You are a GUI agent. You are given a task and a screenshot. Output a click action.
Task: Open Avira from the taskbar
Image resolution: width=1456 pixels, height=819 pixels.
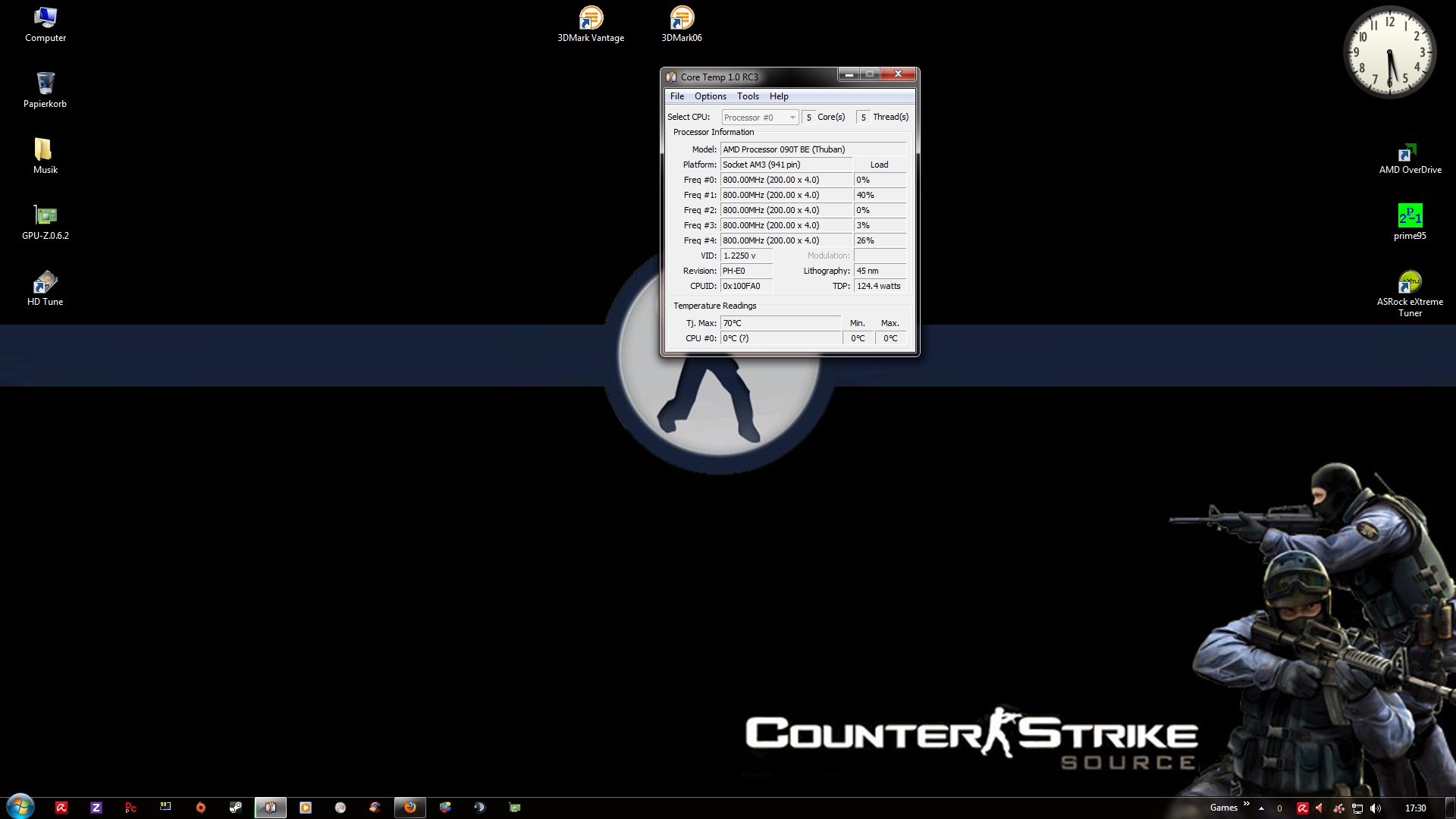pos(61,808)
